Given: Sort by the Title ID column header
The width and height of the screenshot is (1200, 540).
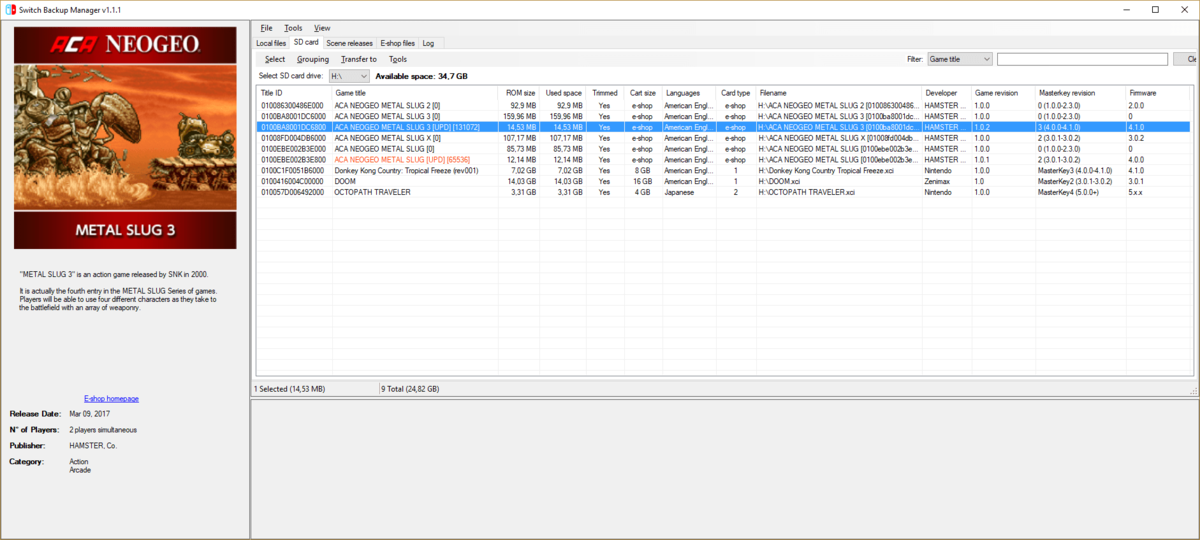Looking at the screenshot, I should tap(294, 92).
